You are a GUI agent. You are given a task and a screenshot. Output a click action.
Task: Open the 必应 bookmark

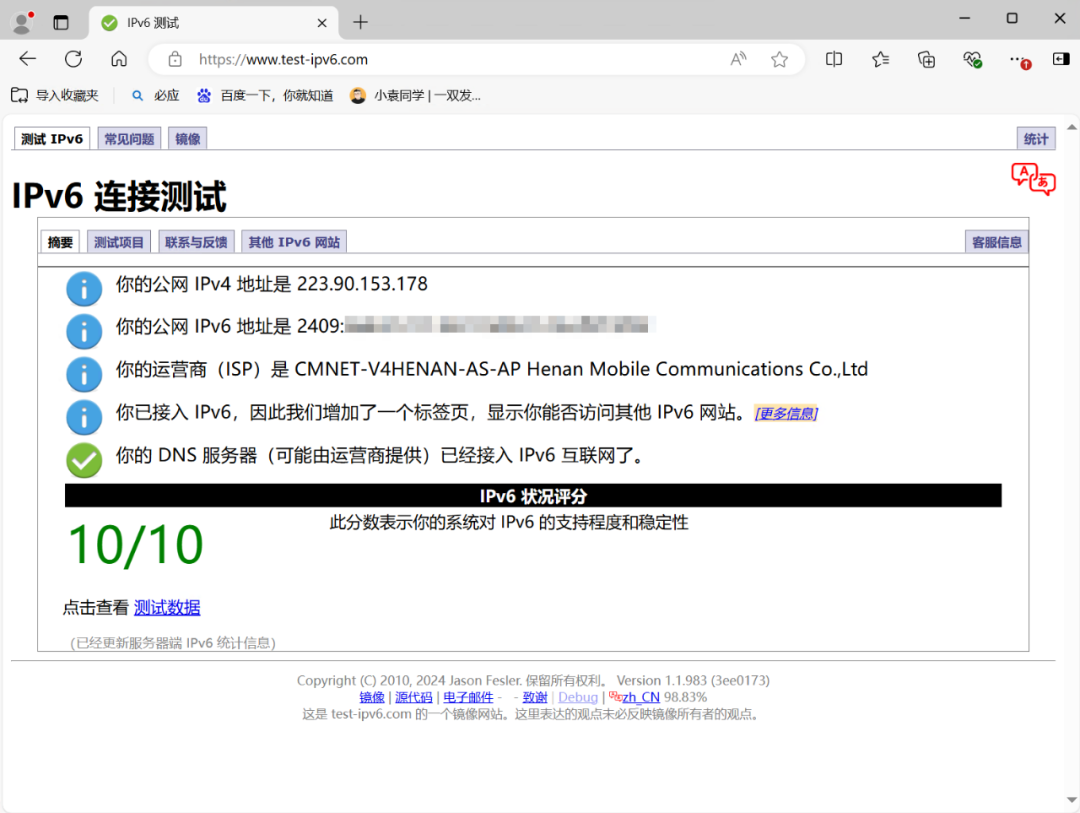[x=156, y=96]
